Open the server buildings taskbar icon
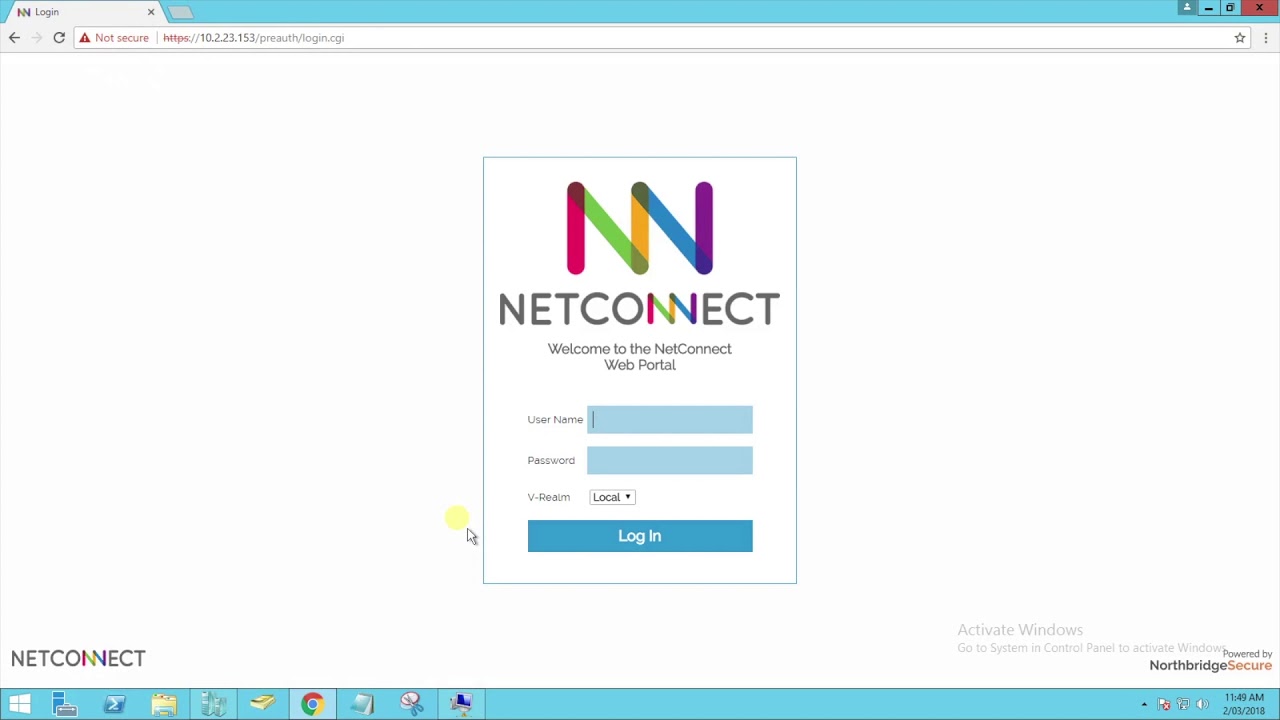 pyautogui.click(x=213, y=705)
